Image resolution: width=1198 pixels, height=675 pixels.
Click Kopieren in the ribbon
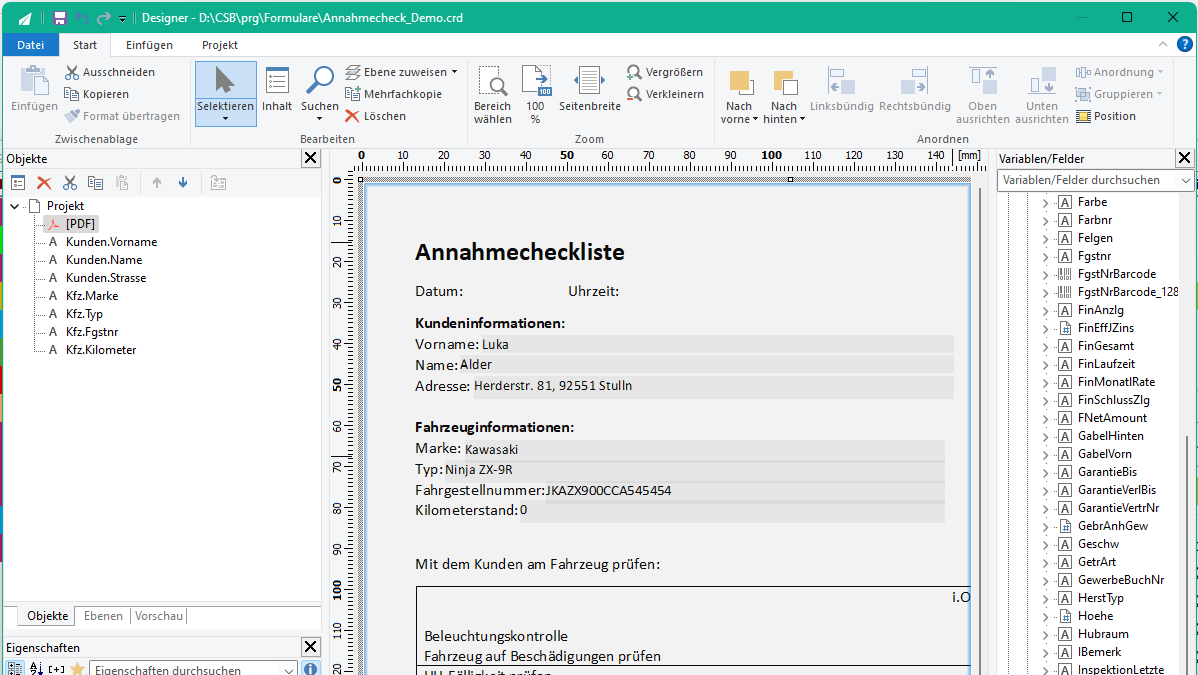[x=96, y=94]
